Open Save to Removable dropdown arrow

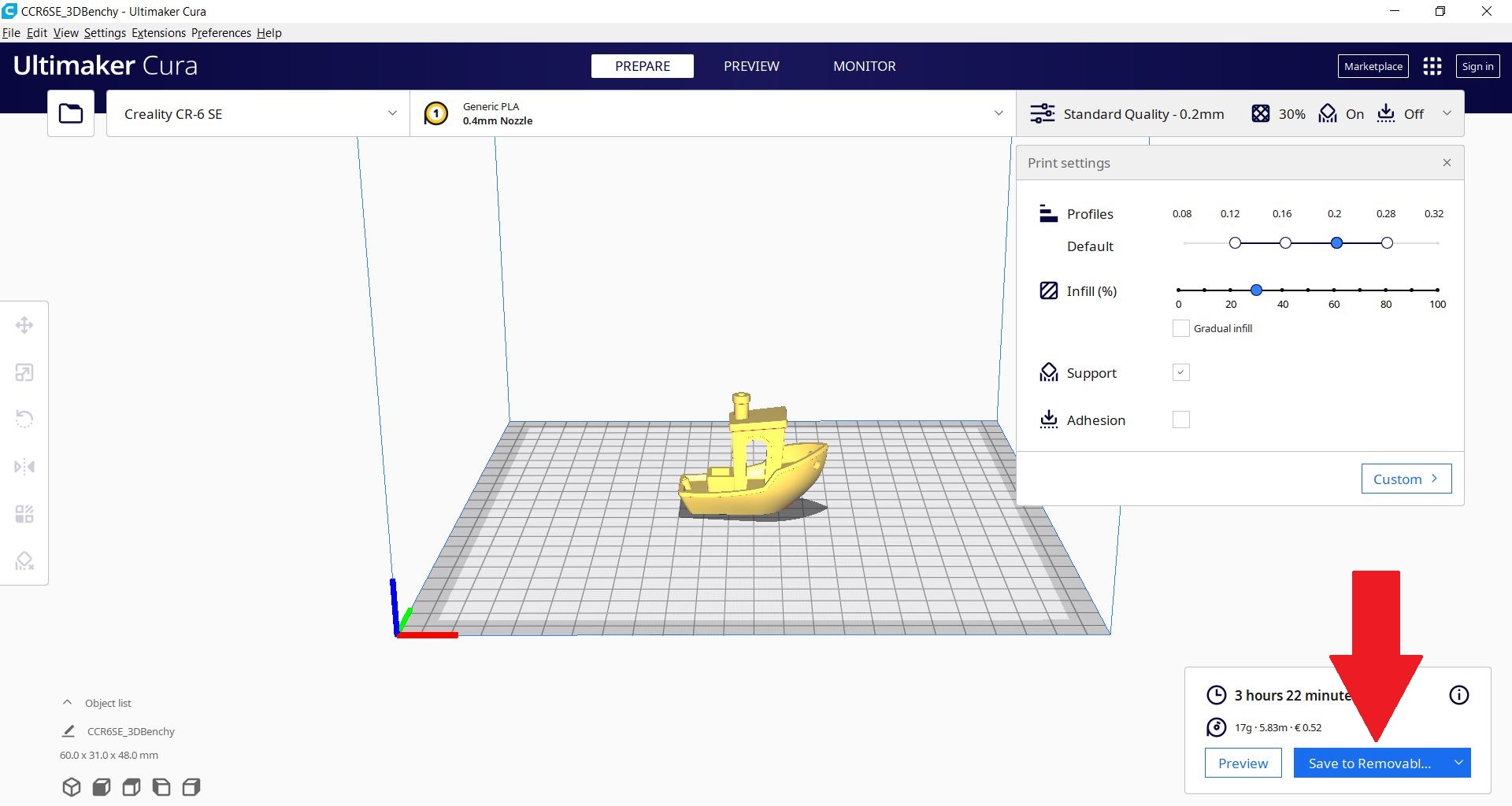pyautogui.click(x=1458, y=763)
